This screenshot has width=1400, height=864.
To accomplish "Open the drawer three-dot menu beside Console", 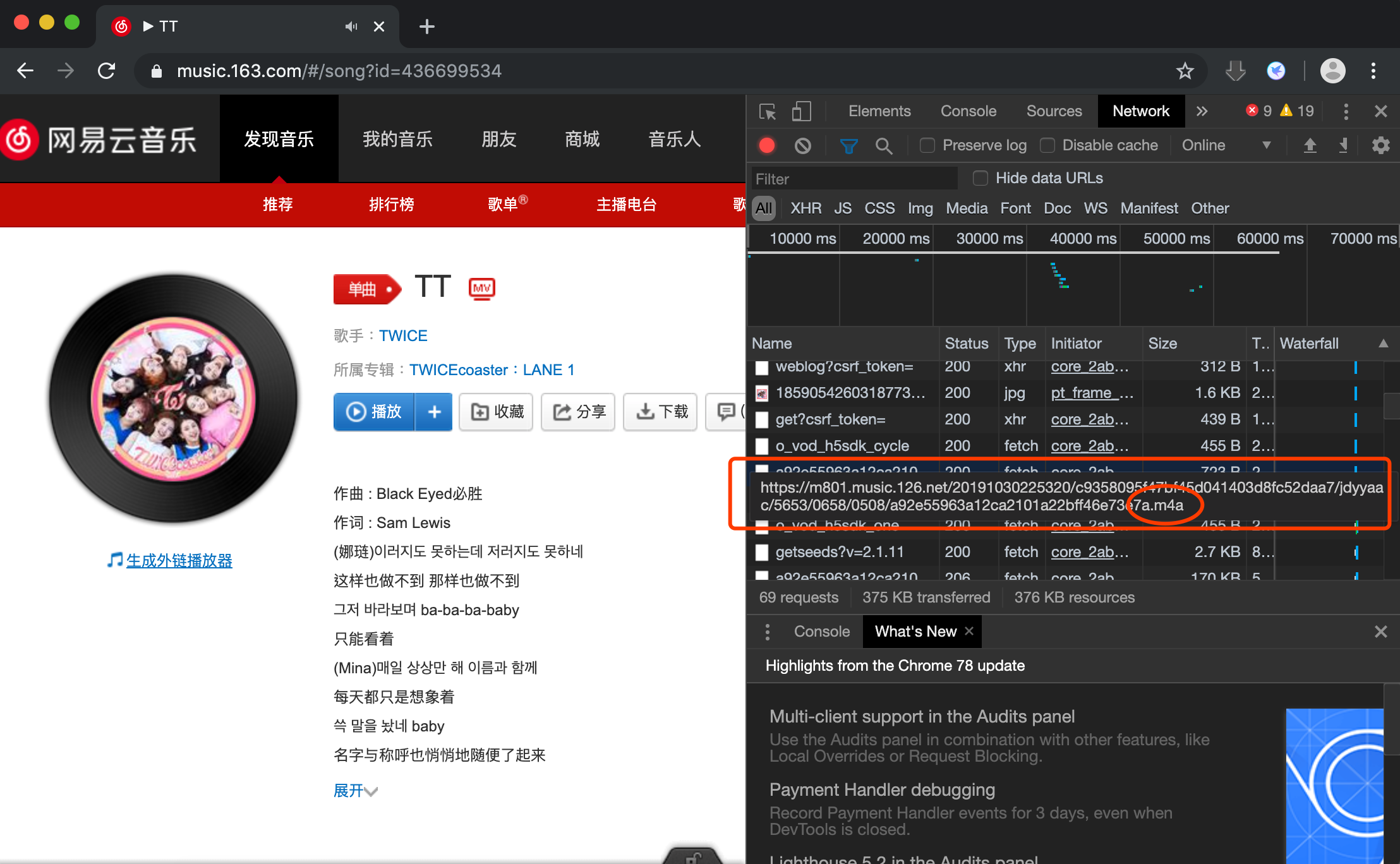I will click(x=767, y=632).
